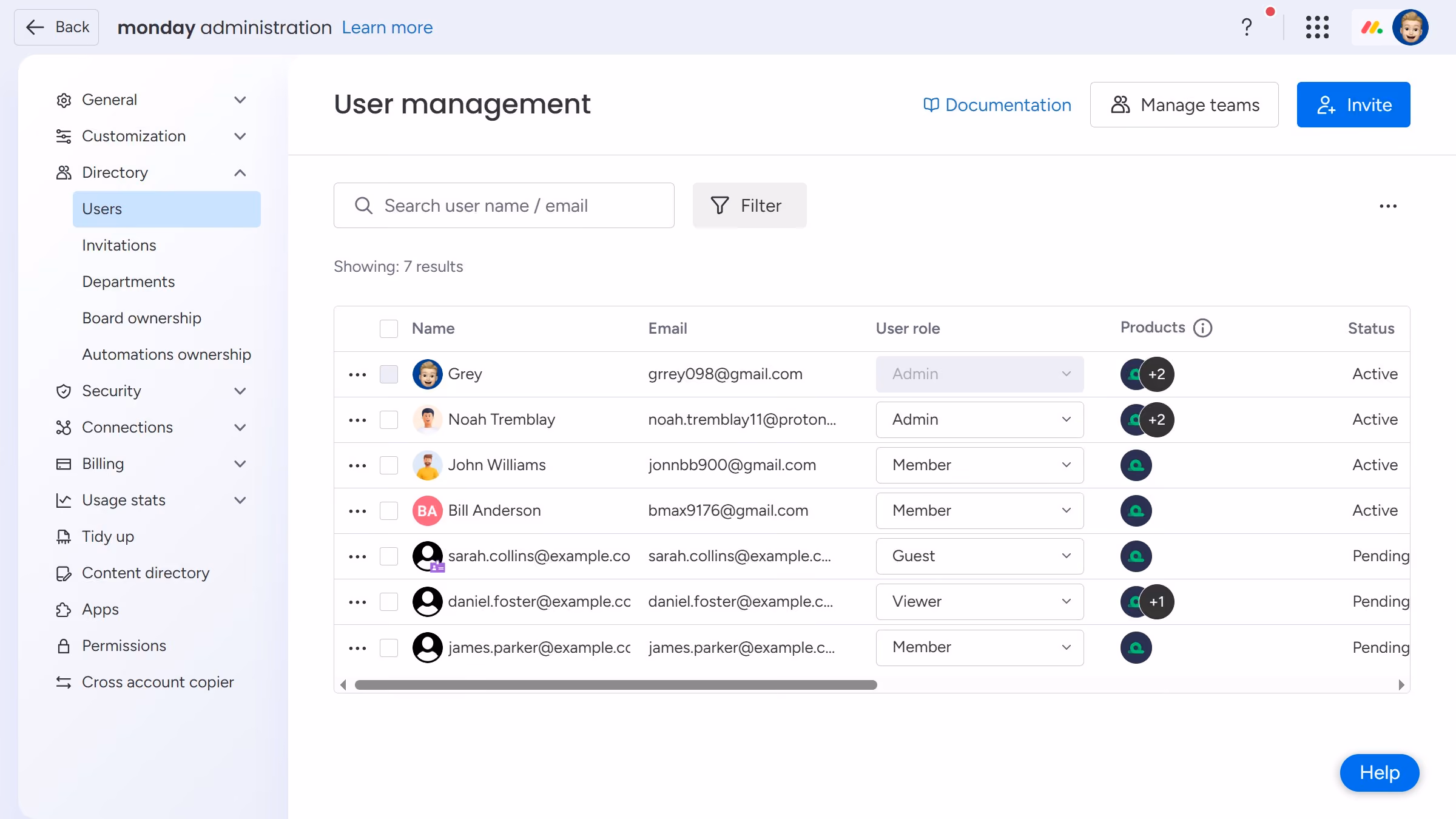Open daniel.foster's Viewer role dropdown
Screen dimensions: 1456x819
click(x=980, y=602)
